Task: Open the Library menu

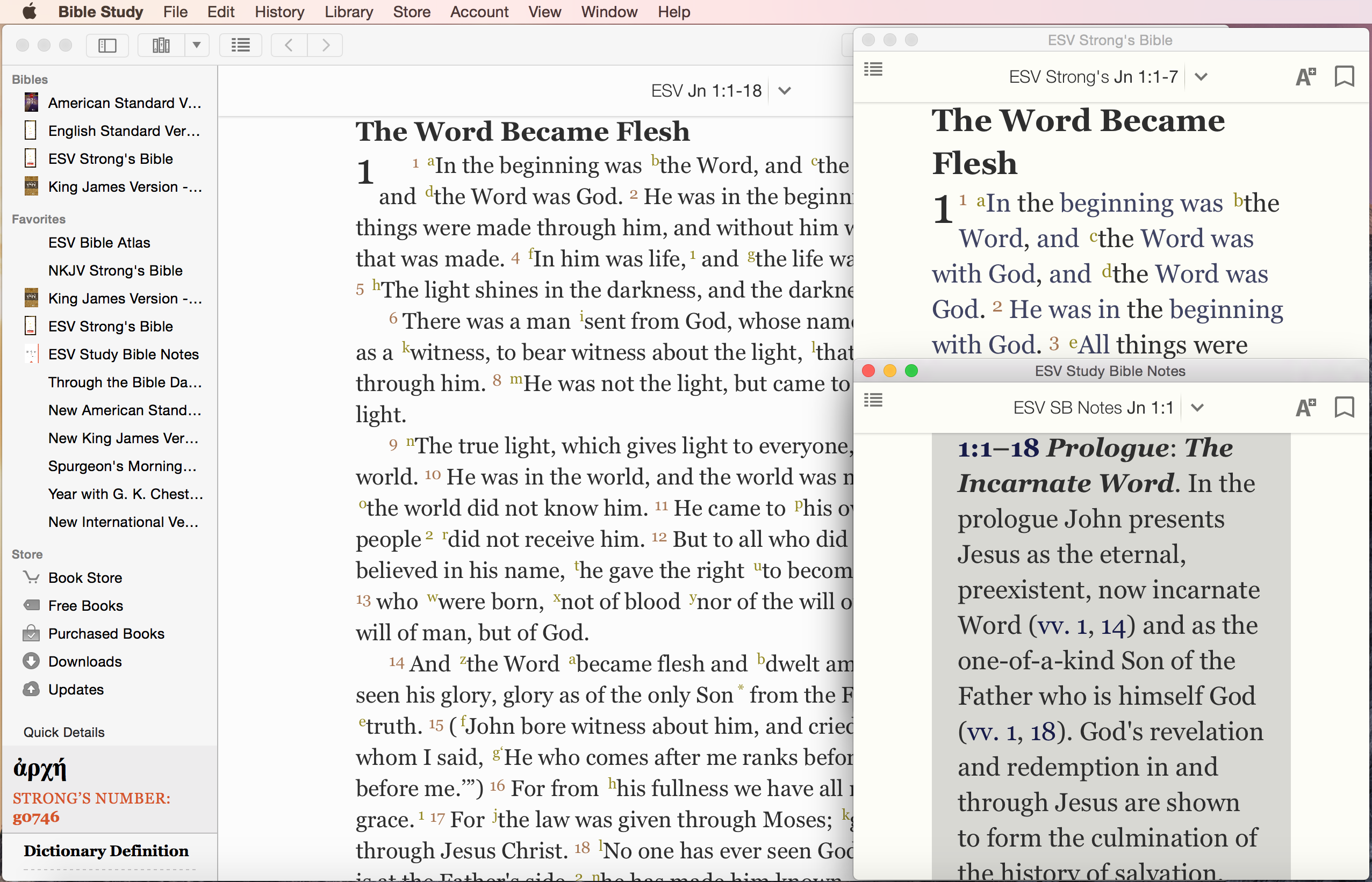Action: 349,11
